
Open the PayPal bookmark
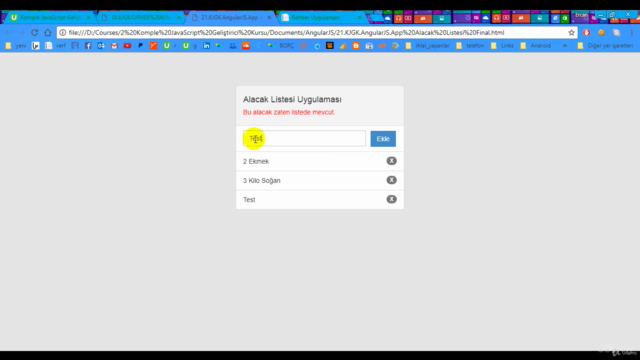140,46
